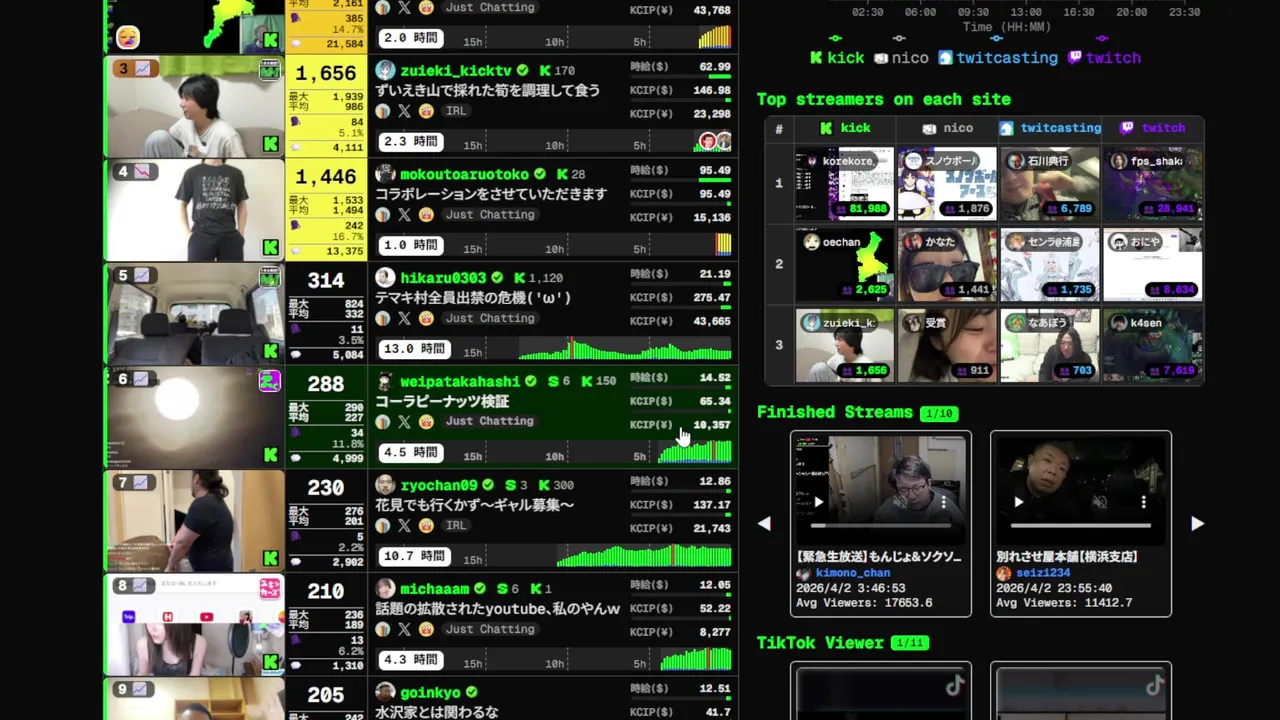Open k4sen's rank 3 twitch thumbnail
This screenshot has height=720, width=1280.
point(1153,346)
